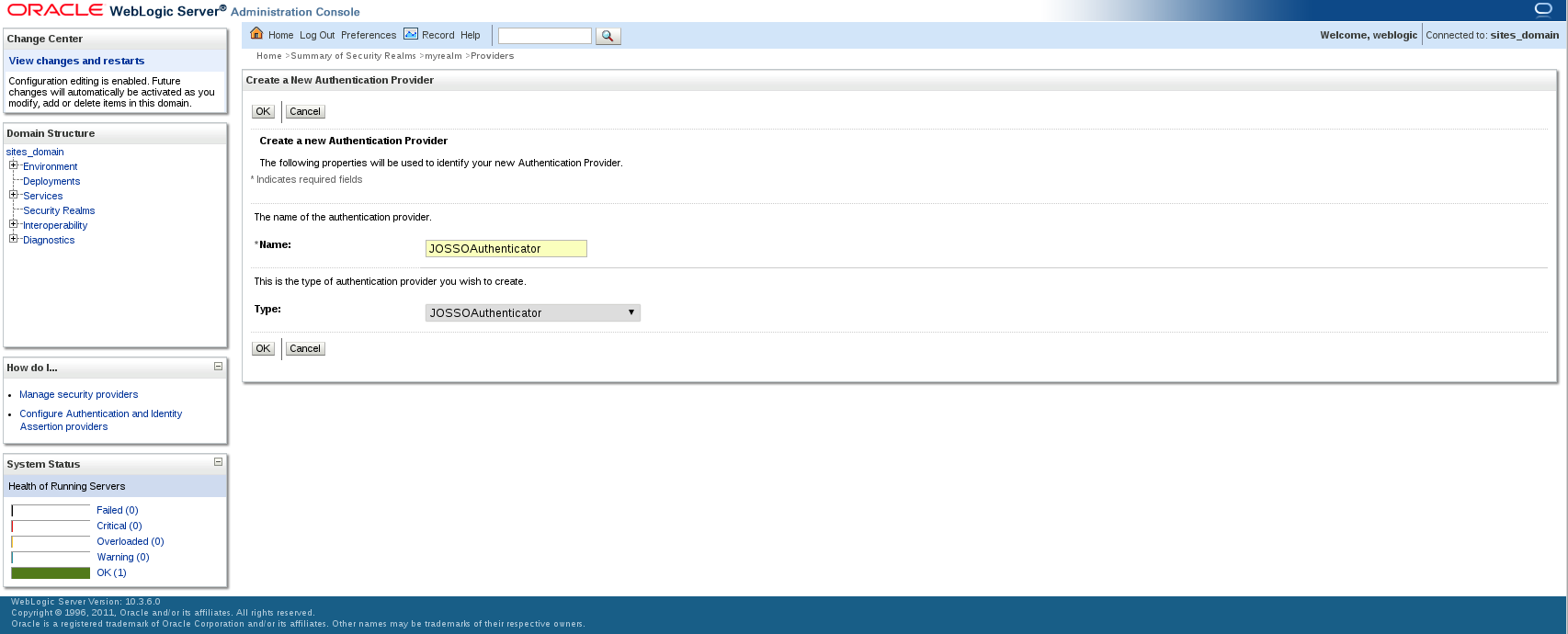Select Deployments in Domain Structure
1568x634 pixels.
click(x=51, y=181)
